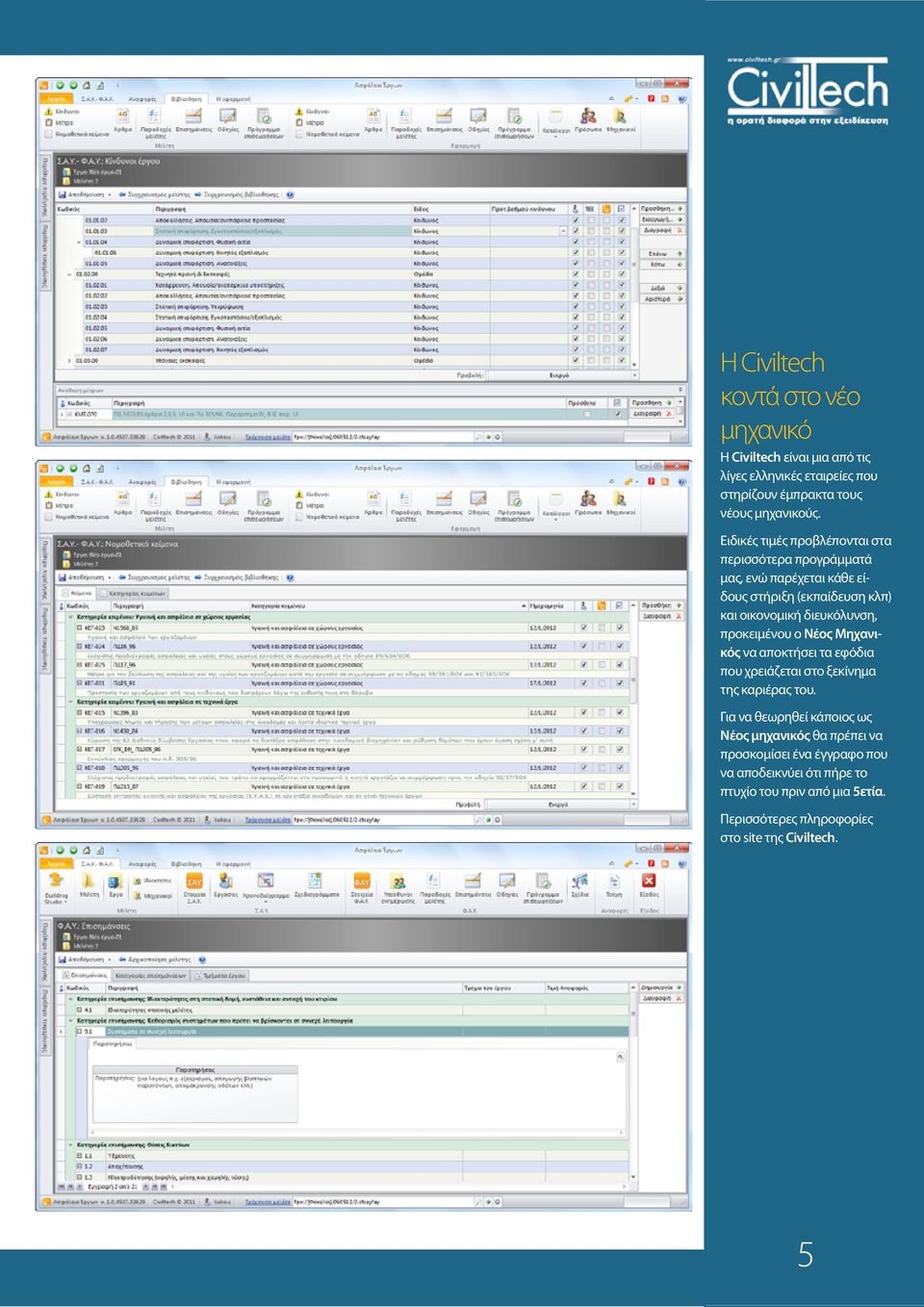Open Στοιχεία Φ.Α.Υ. in the Επισημάνσεις window
The height and width of the screenshot is (1307, 924).
point(362,887)
